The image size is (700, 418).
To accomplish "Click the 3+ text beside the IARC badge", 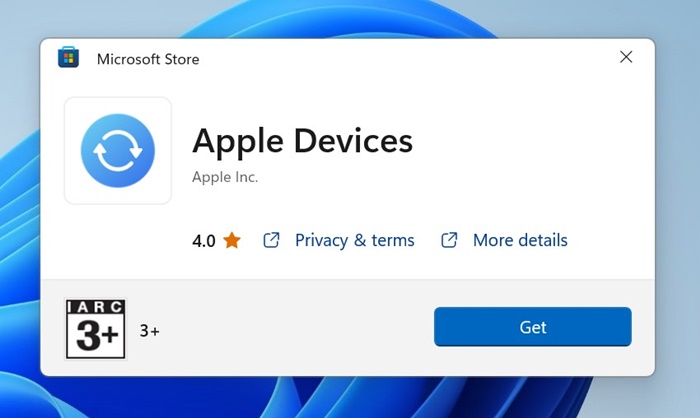I will 149,330.
